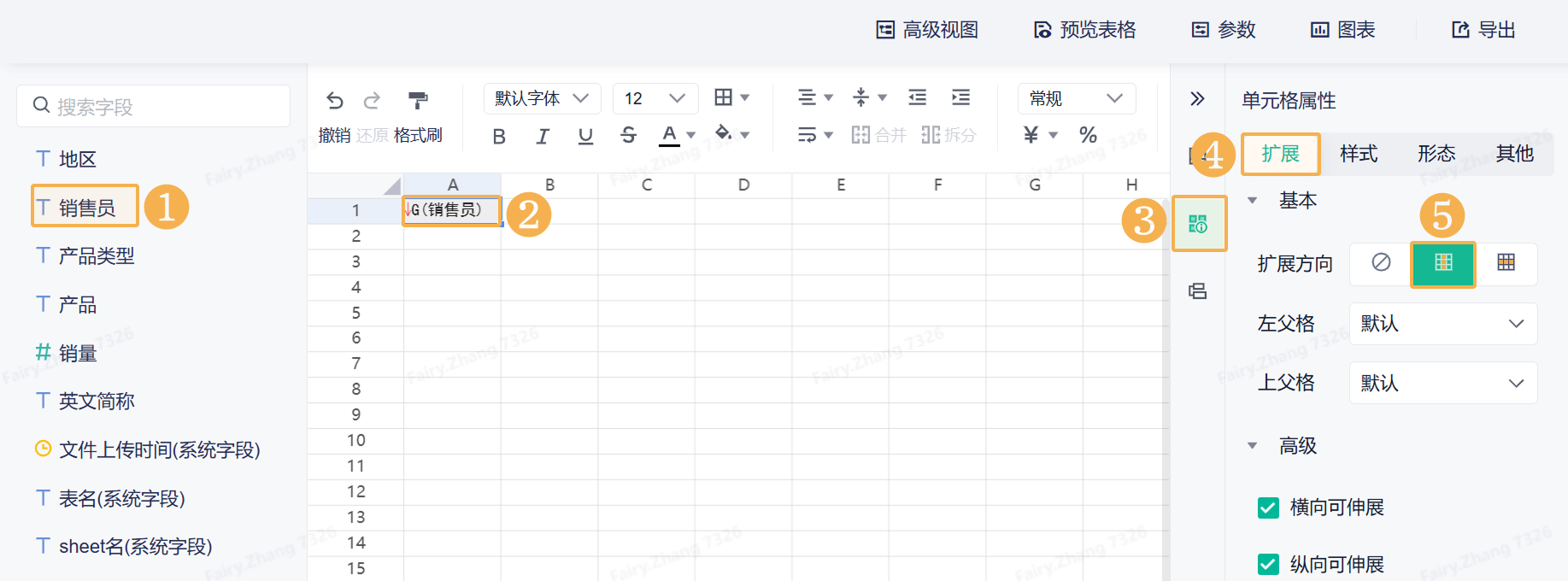Image resolution: width=1568 pixels, height=581 pixels.
Task: Open the 常规 number format dropdown
Action: click(1077, 98)
